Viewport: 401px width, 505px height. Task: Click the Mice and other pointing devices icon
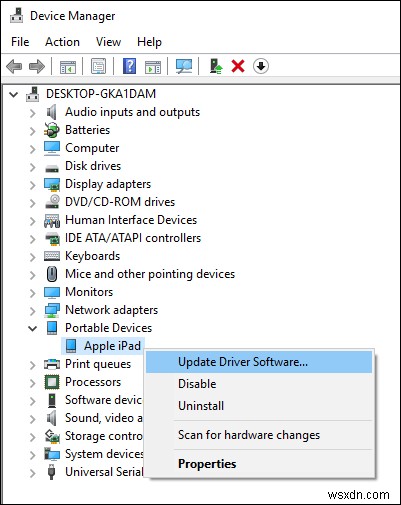point(52,274)
